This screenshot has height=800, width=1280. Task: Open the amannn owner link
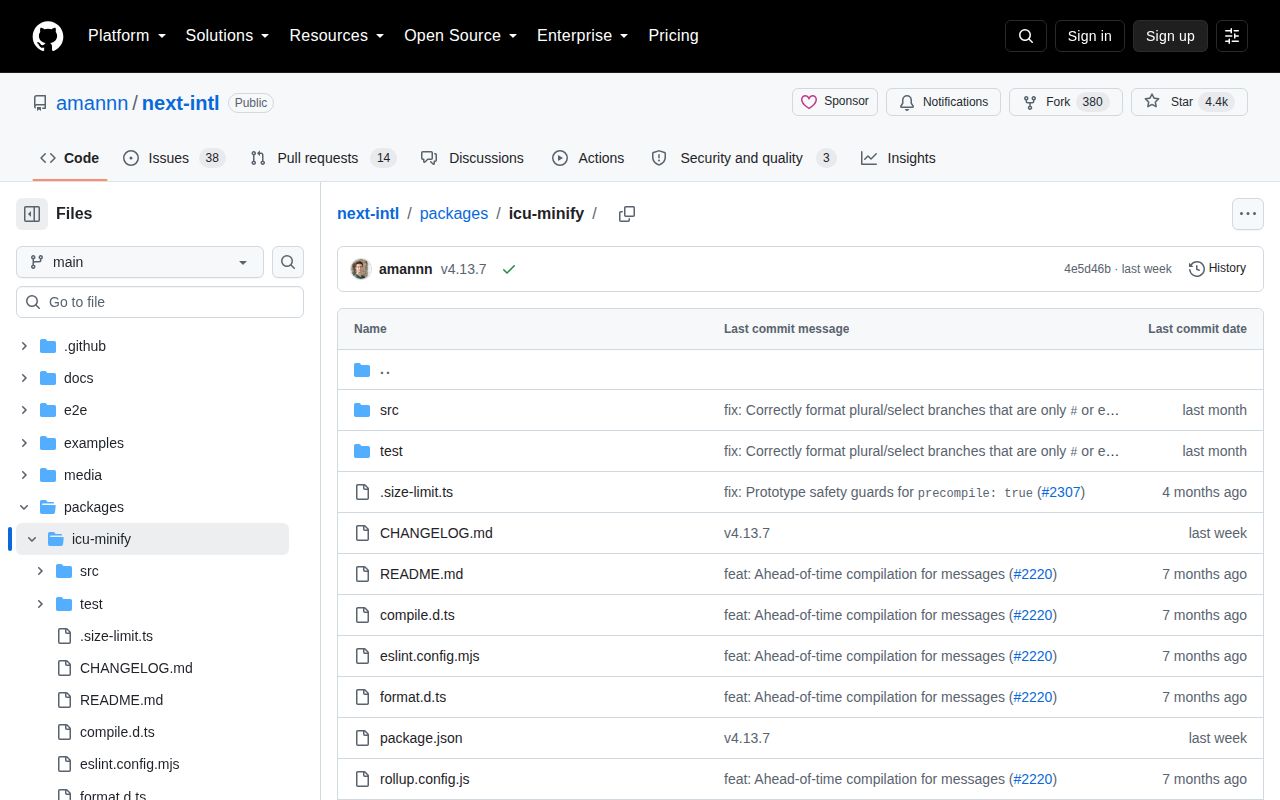coord(92,102)
